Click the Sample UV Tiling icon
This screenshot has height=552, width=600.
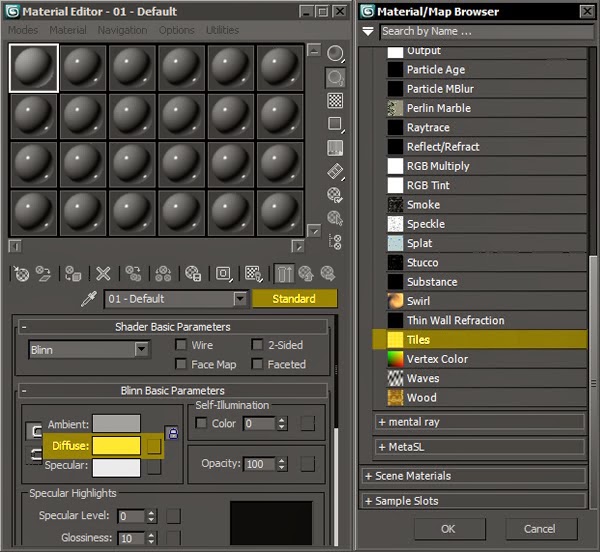pyautogui.click(x=336, y=124)
